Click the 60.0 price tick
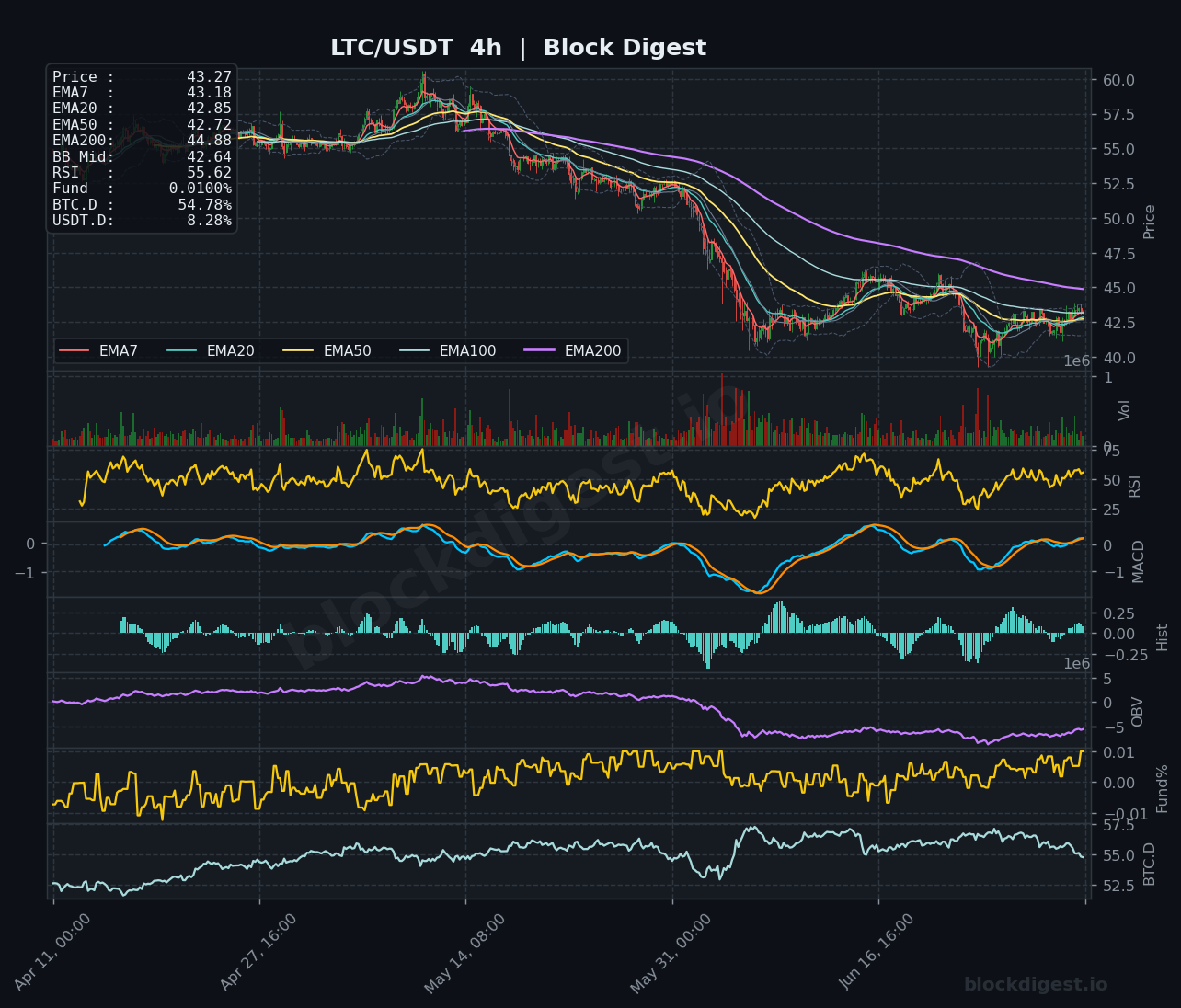The image size is (1181, 1008). pos(1118,80)
